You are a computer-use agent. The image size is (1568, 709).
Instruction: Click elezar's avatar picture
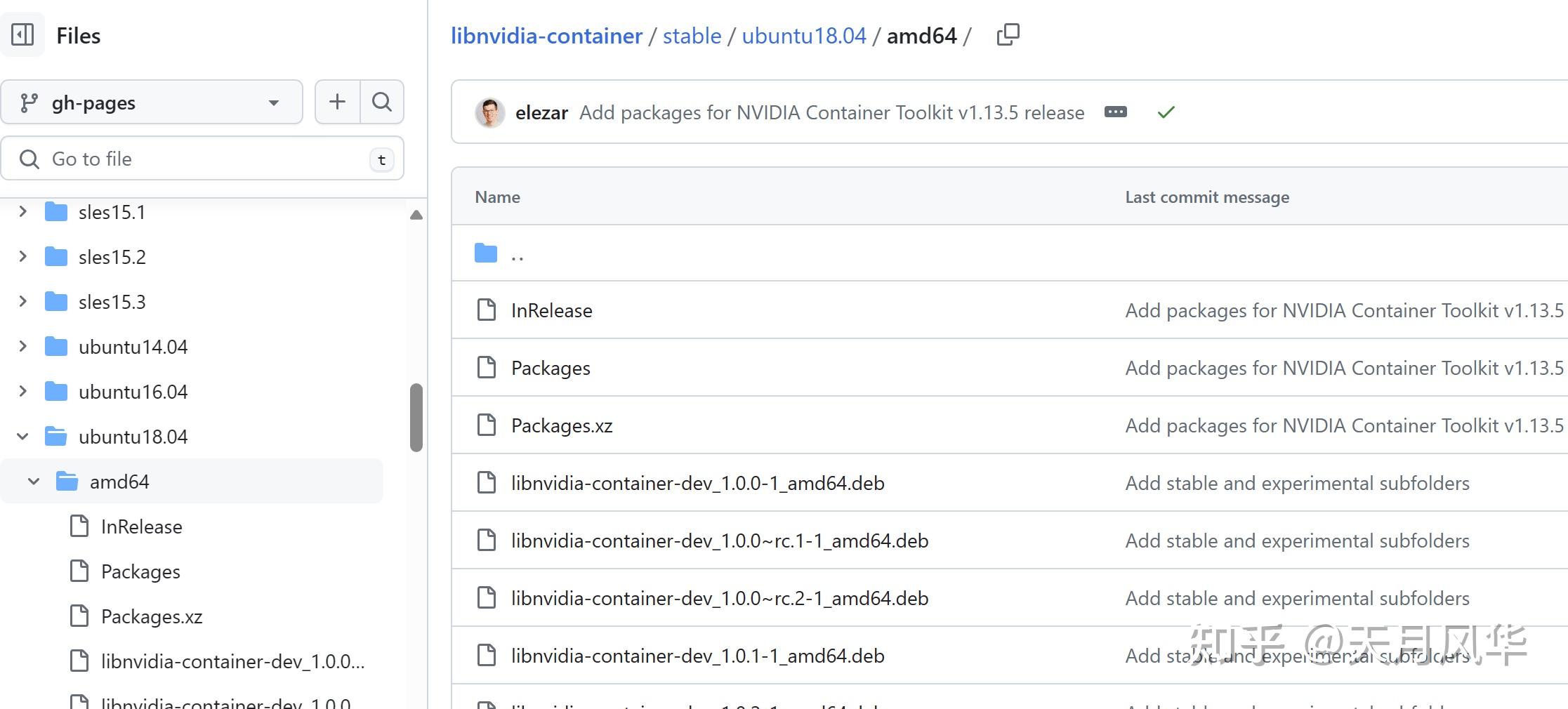coord(489,112)
